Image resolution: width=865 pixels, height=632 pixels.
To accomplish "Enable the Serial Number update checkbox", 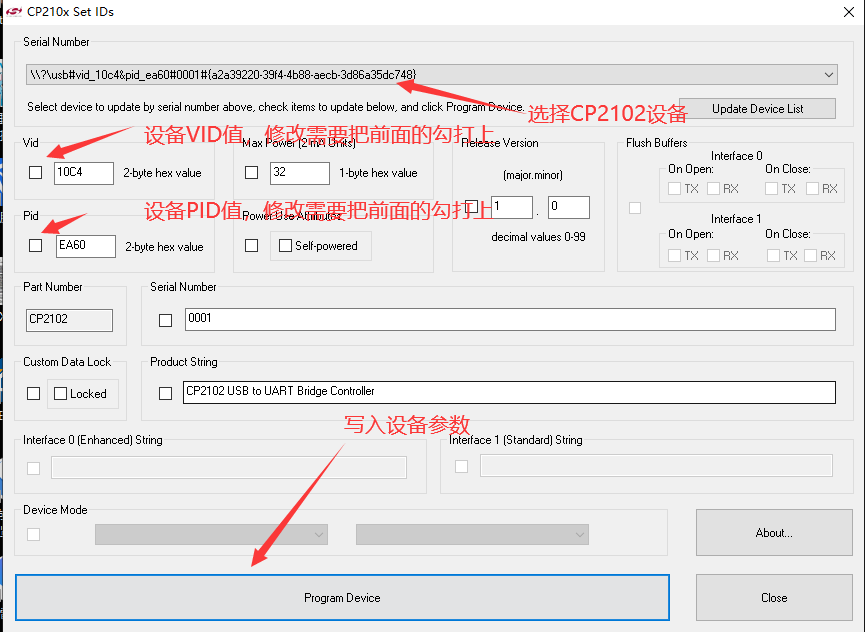I will [165, 320].
